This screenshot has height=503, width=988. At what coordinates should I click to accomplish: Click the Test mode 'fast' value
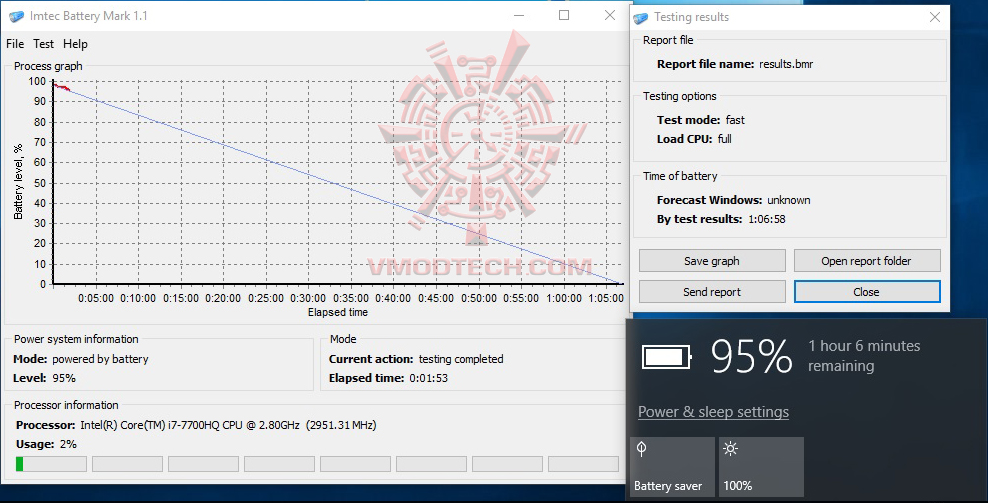tap(735, 120)
